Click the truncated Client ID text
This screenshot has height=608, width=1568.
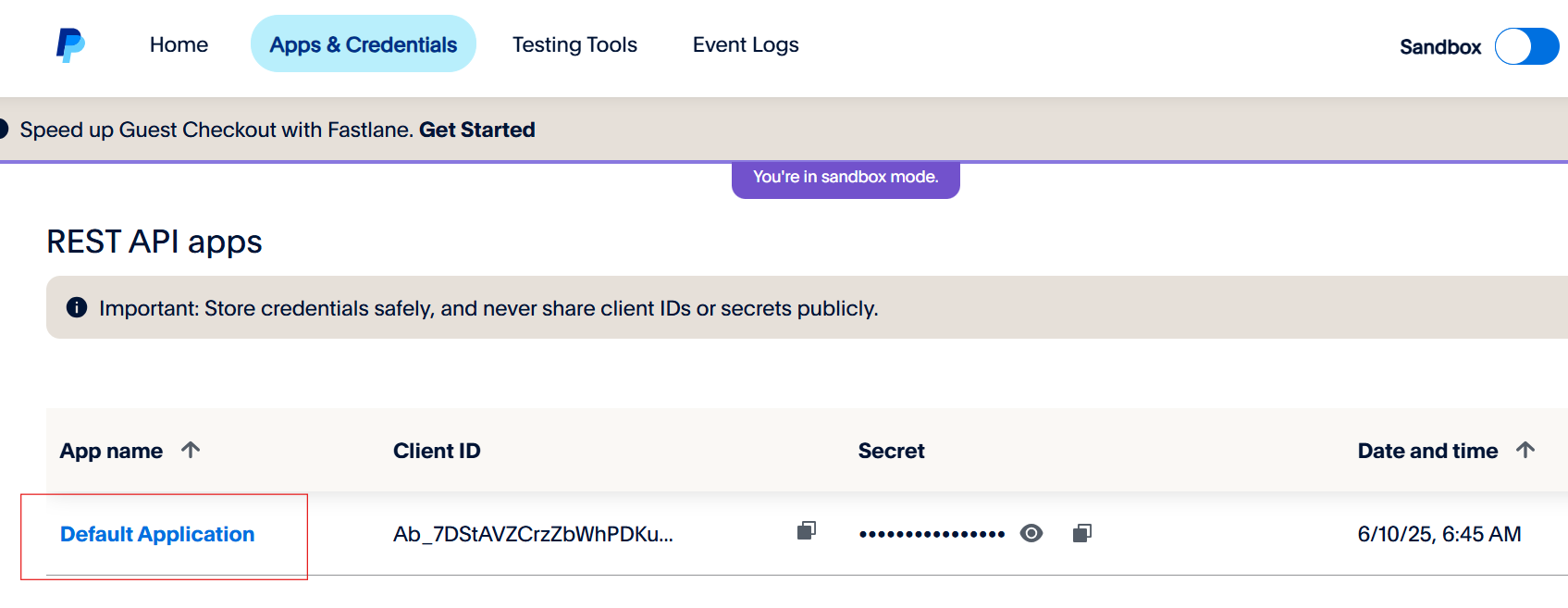533,534
